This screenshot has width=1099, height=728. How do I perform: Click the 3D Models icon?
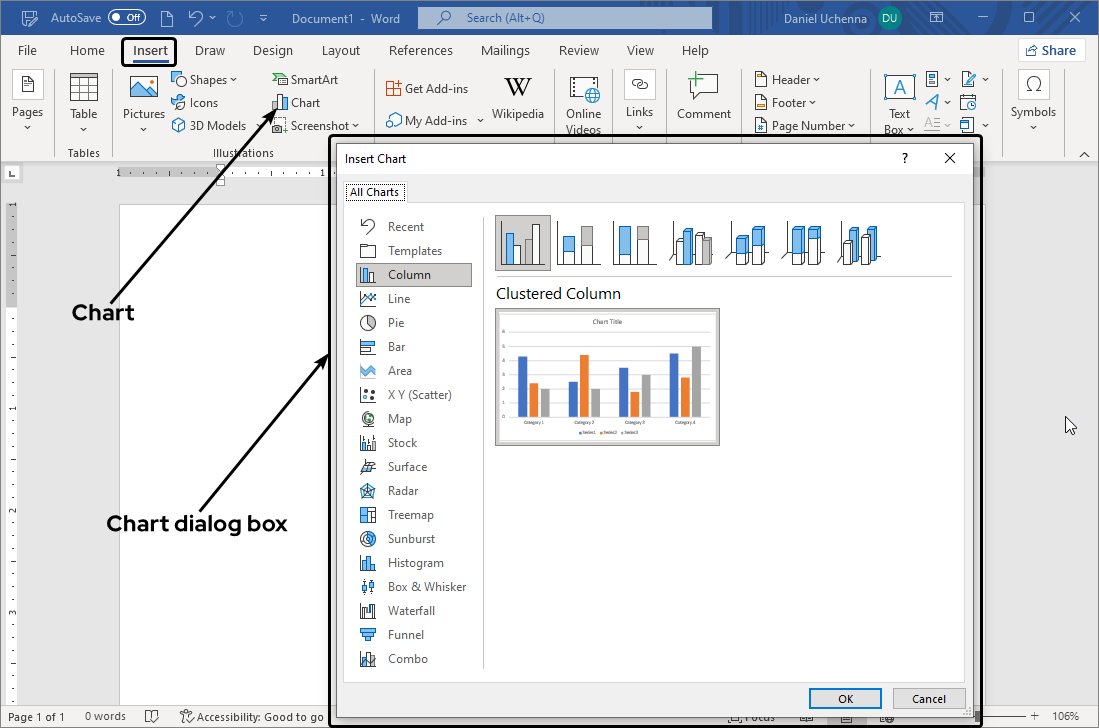179,126
